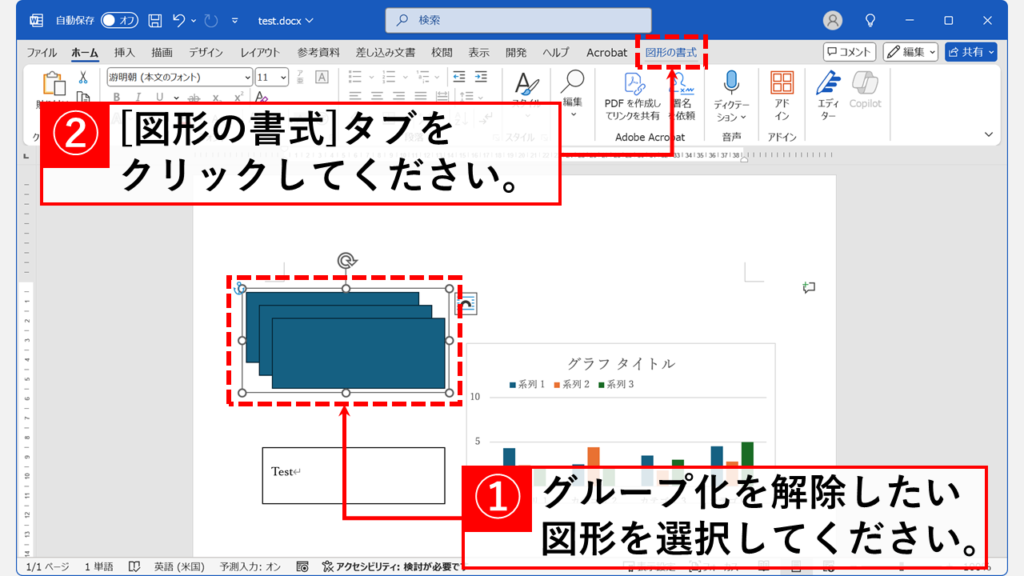The image size is (1024, 576).
Task: Click PDFを作成してリンクを共有 button
Action: click(x=632, y=96)
